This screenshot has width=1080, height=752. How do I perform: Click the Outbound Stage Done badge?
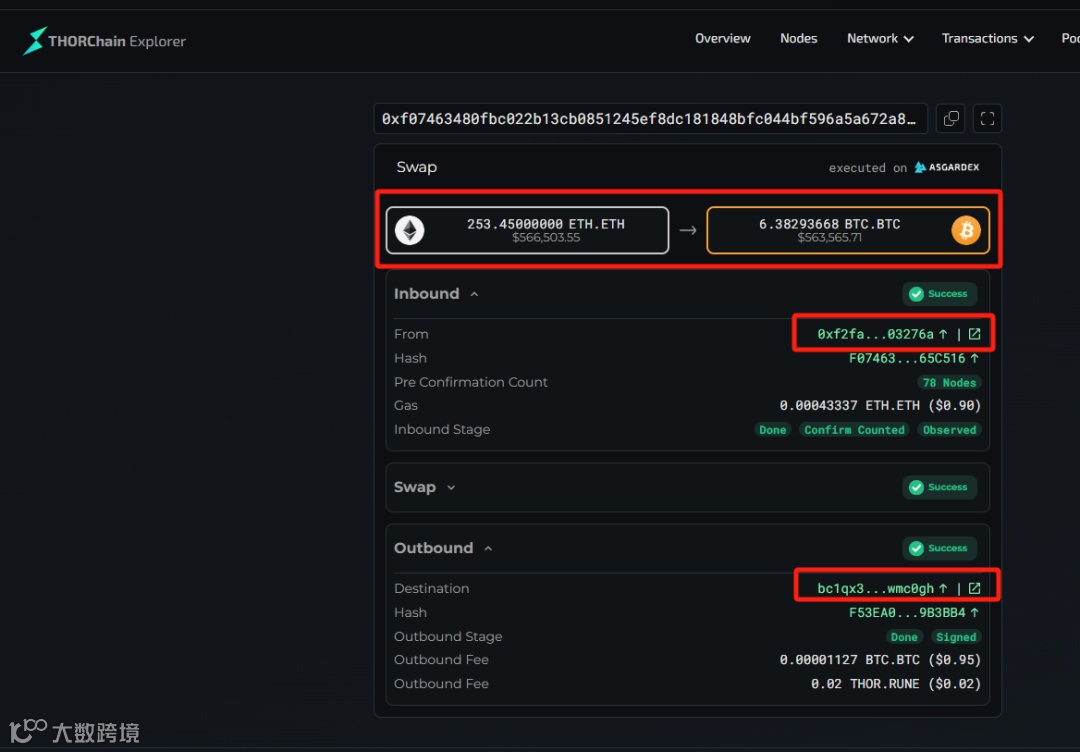(x=904, y=637)
